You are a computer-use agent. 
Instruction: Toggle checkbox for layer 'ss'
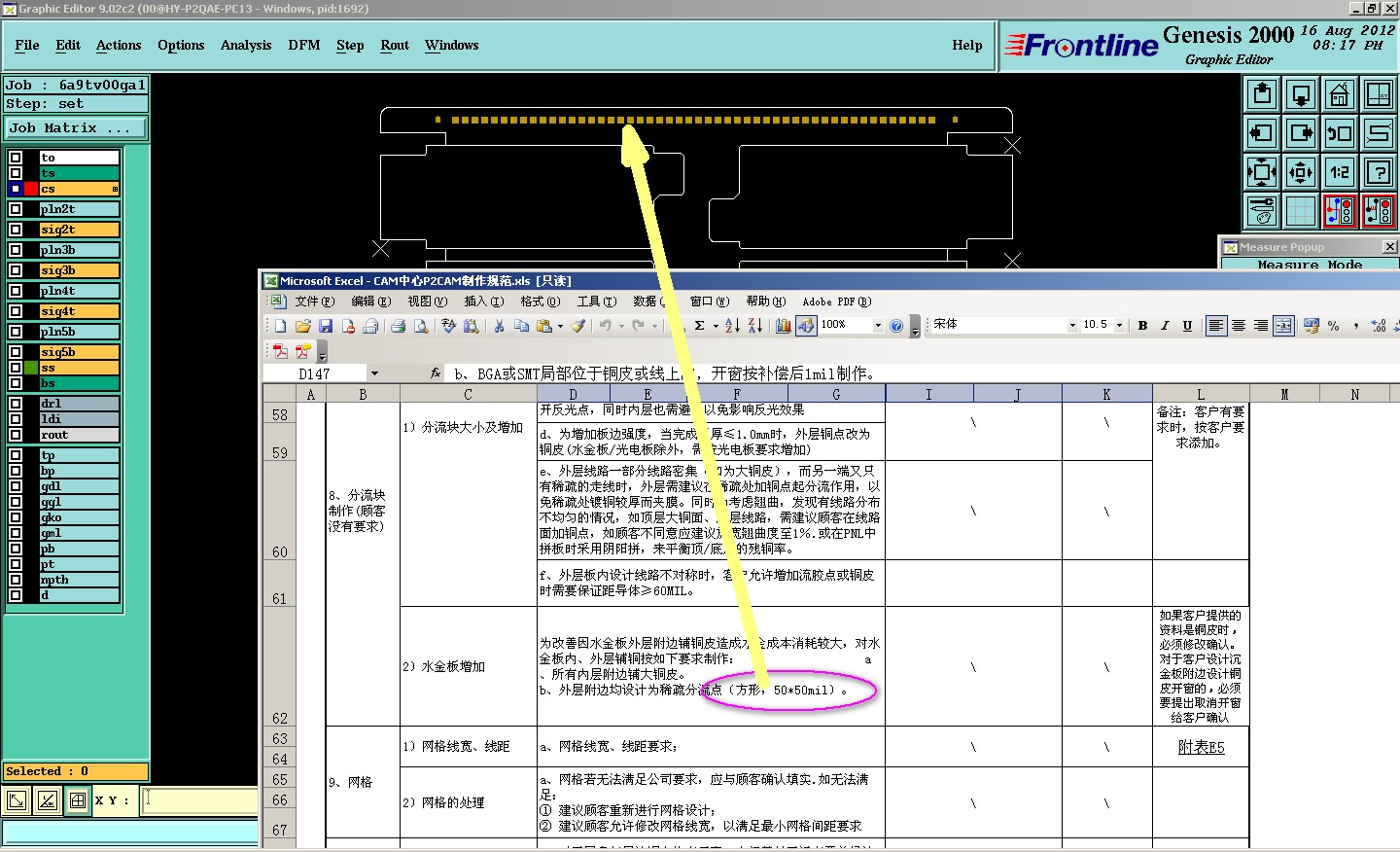pyautogui.click(x=16, y=368)
